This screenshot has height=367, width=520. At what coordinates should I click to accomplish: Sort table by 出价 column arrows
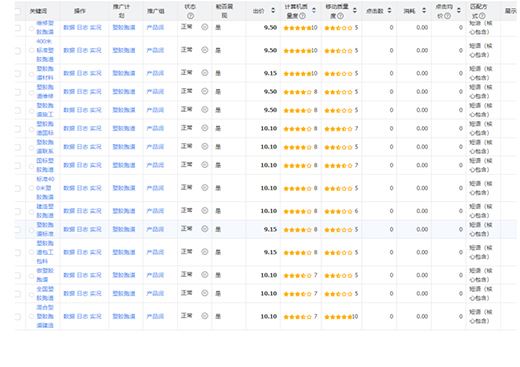(273, 11)
